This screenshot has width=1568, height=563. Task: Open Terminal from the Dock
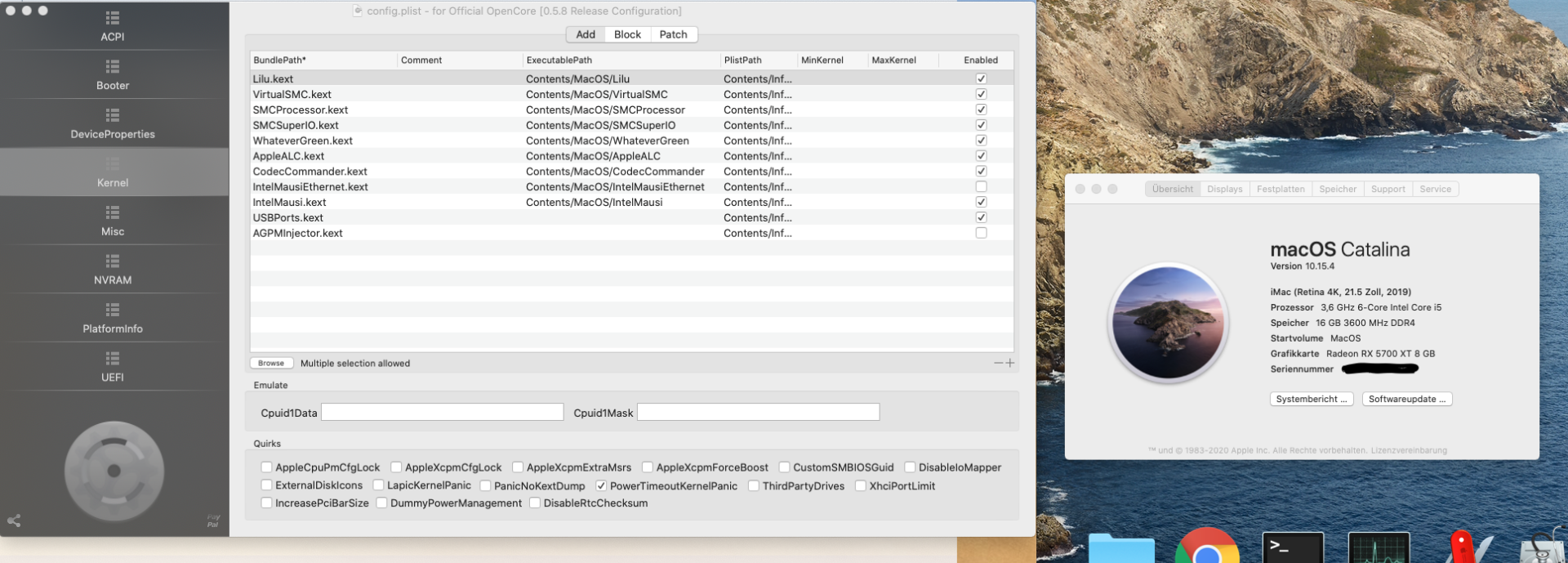pyautogui.click(x=1293, y=548)
